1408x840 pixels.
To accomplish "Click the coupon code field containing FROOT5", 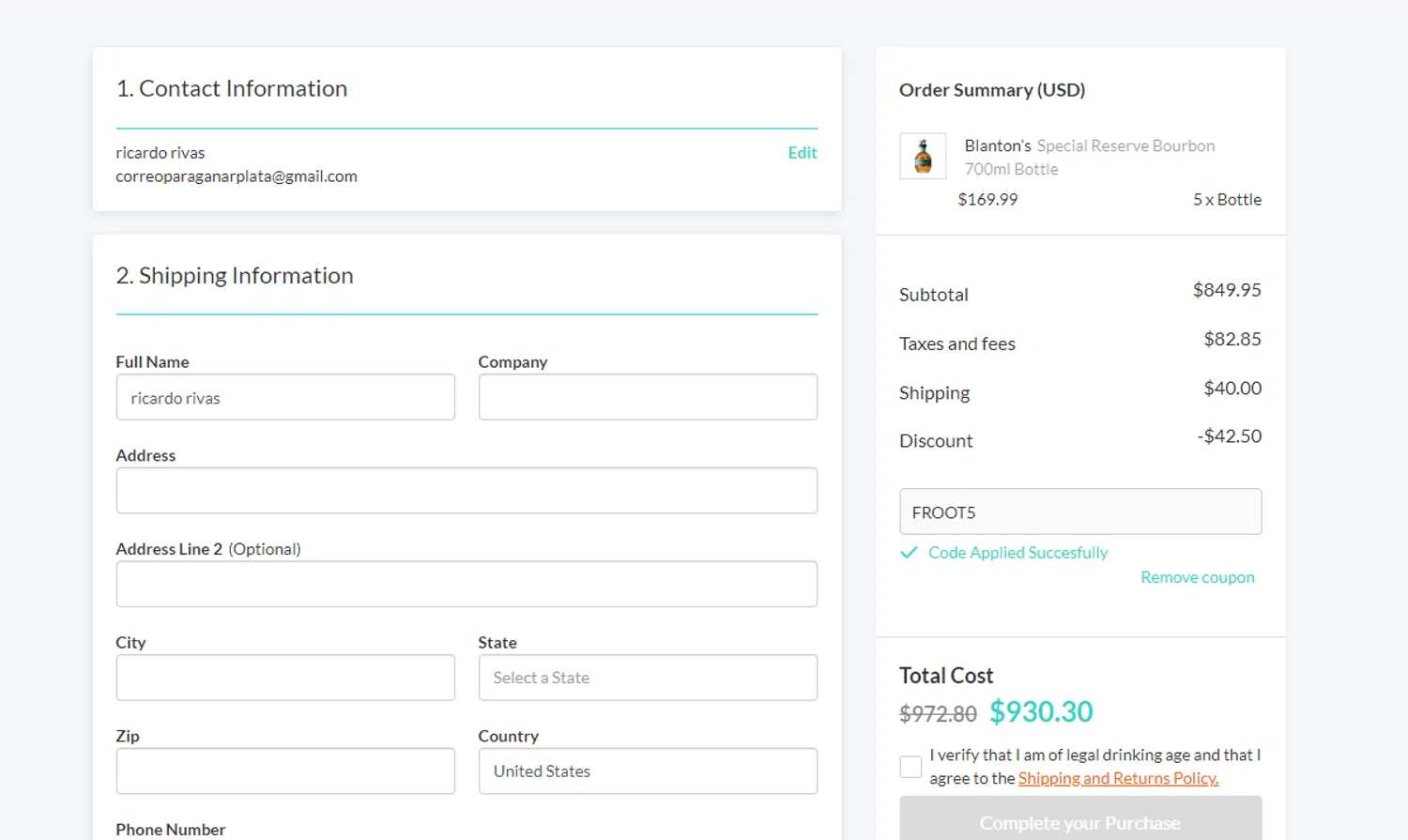I will 1079,512.
